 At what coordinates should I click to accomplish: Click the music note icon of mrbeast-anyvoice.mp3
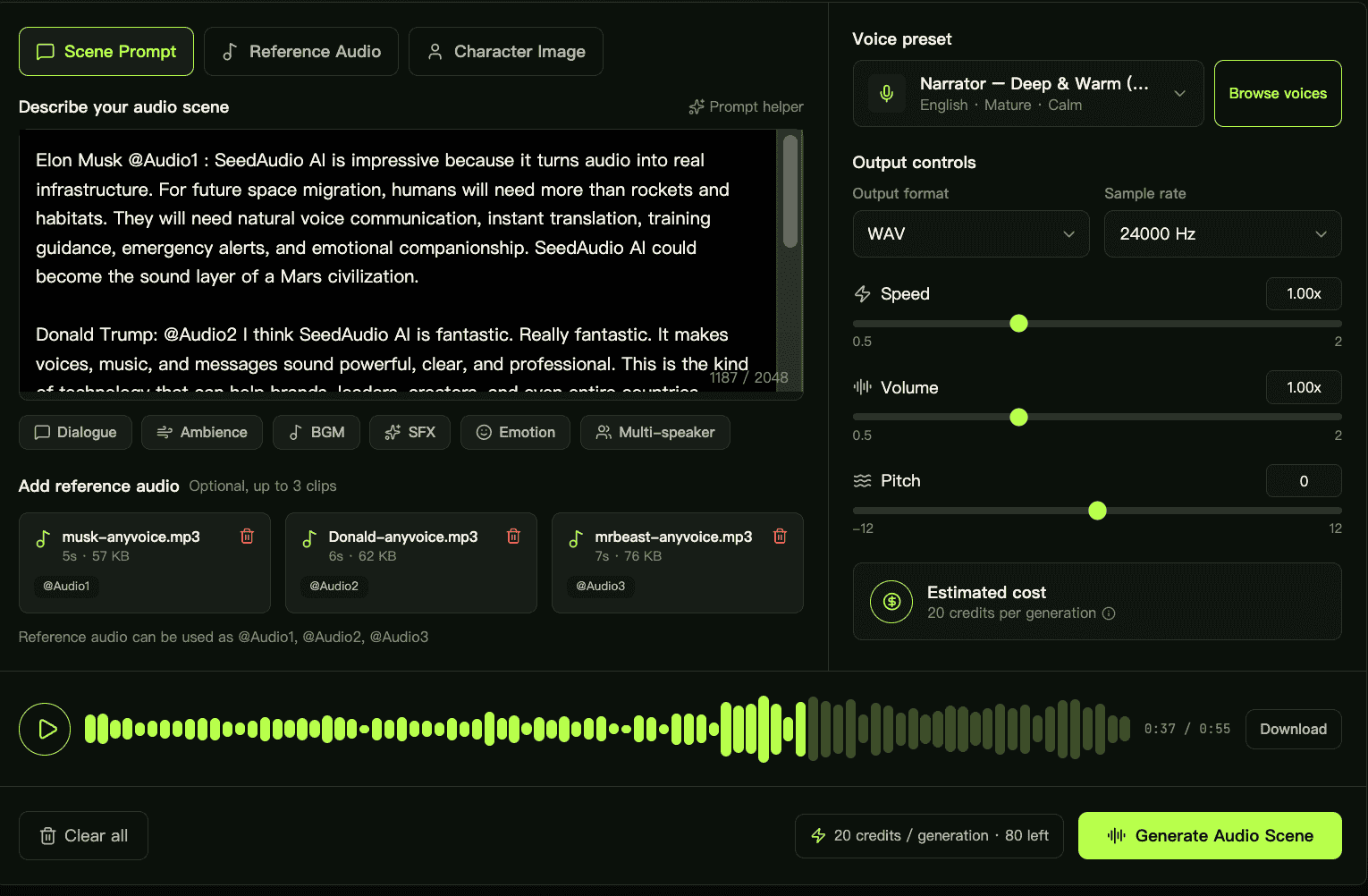click(575, 539)
